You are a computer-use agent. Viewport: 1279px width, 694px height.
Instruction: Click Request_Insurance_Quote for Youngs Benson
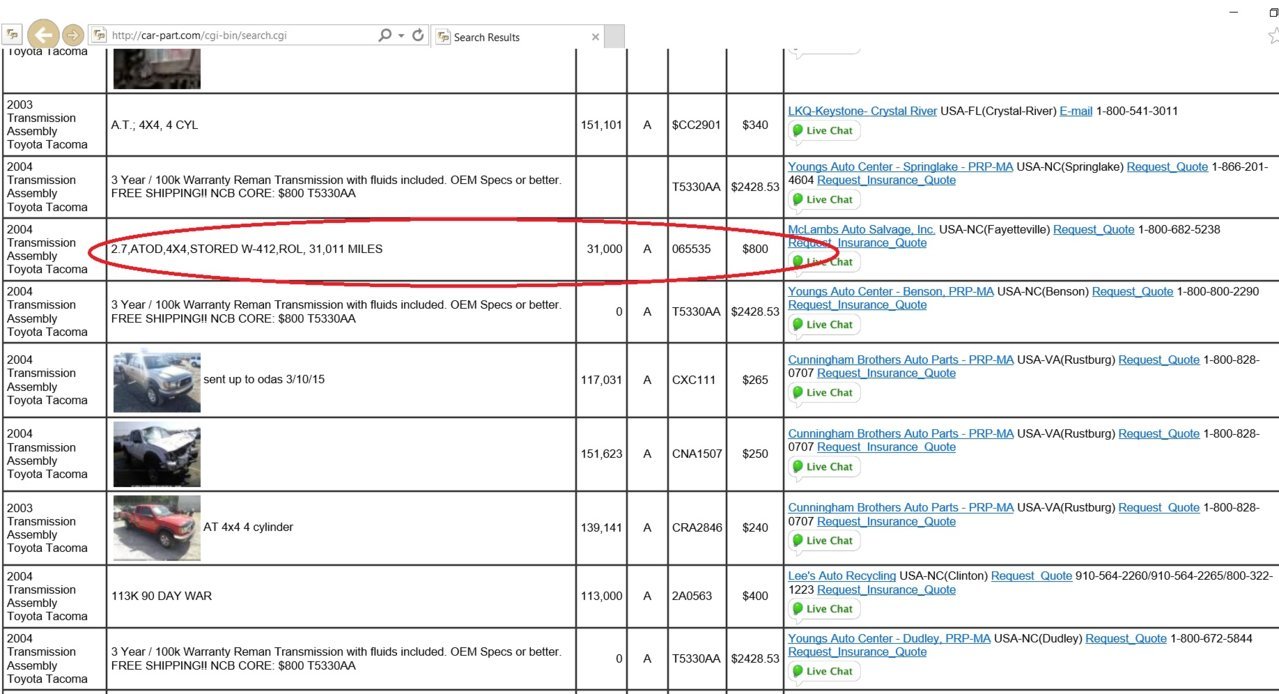click(857, 305)
